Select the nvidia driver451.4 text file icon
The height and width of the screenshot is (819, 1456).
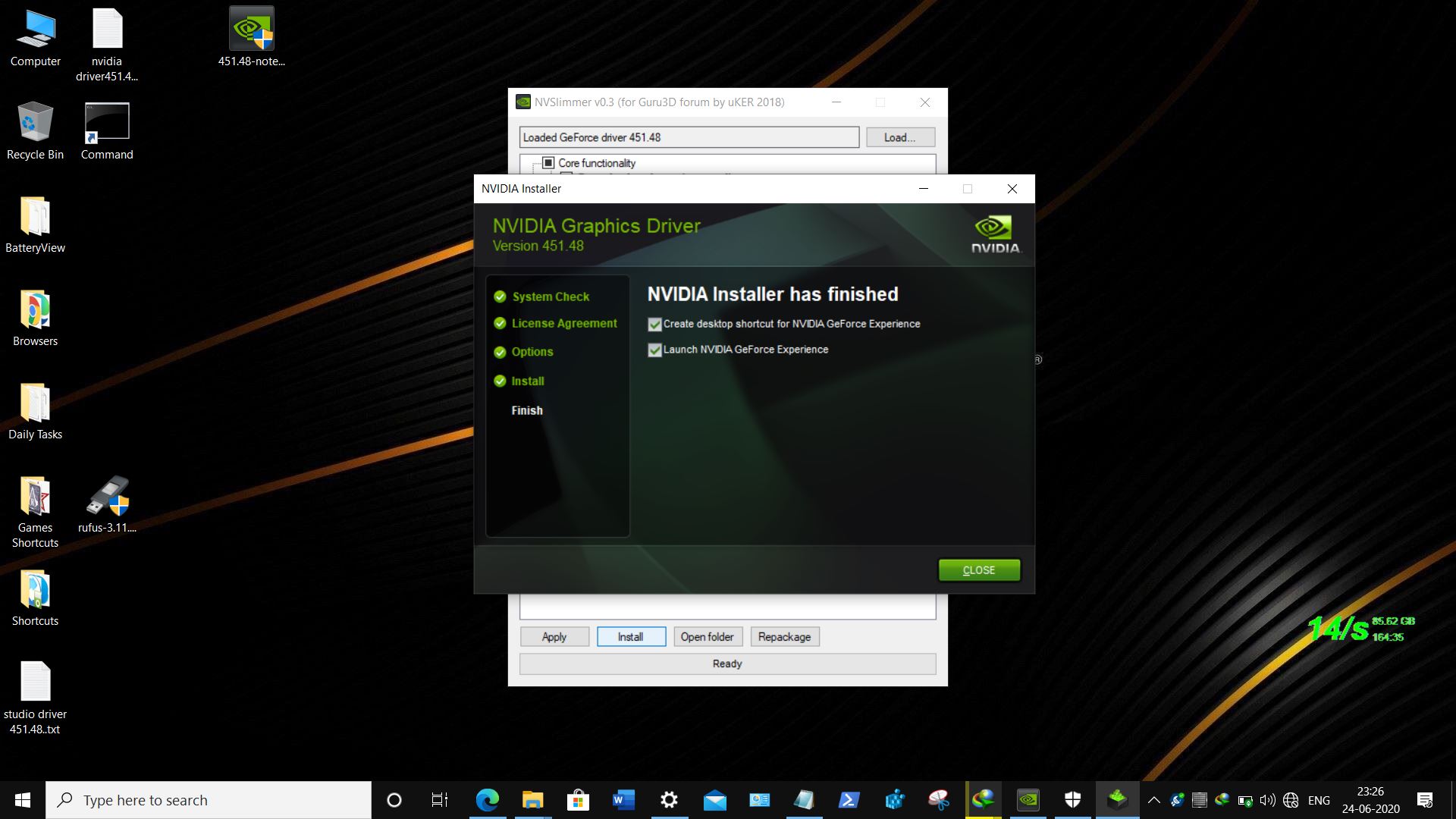[107, 44]
